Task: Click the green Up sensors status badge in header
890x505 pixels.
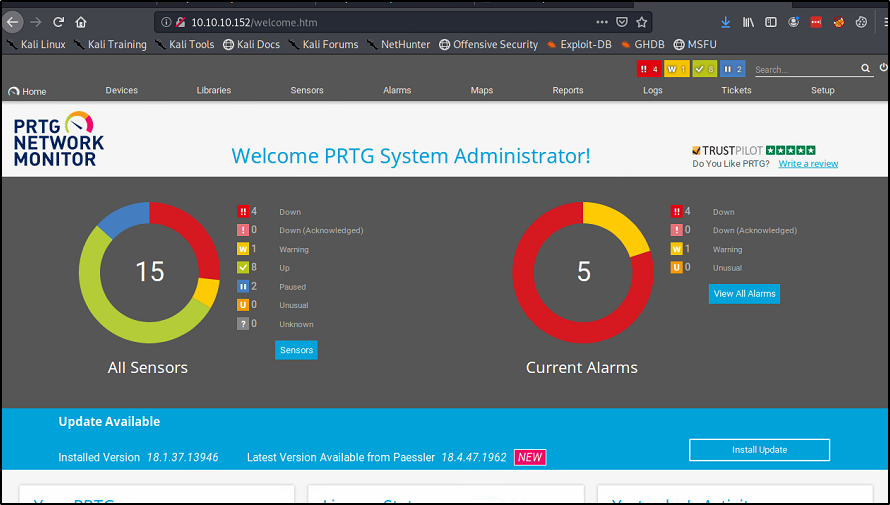Action: click(704, 69)
